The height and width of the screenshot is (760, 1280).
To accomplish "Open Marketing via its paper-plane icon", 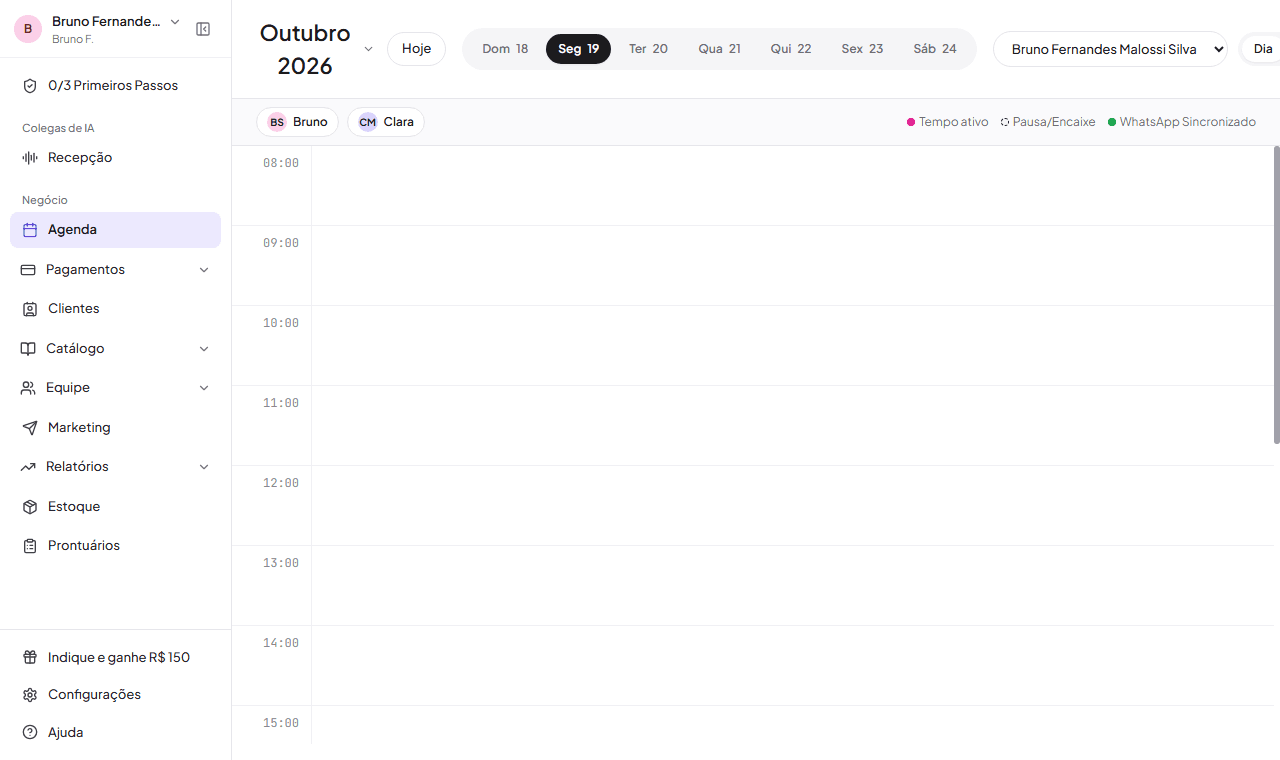I will [30, 427].
